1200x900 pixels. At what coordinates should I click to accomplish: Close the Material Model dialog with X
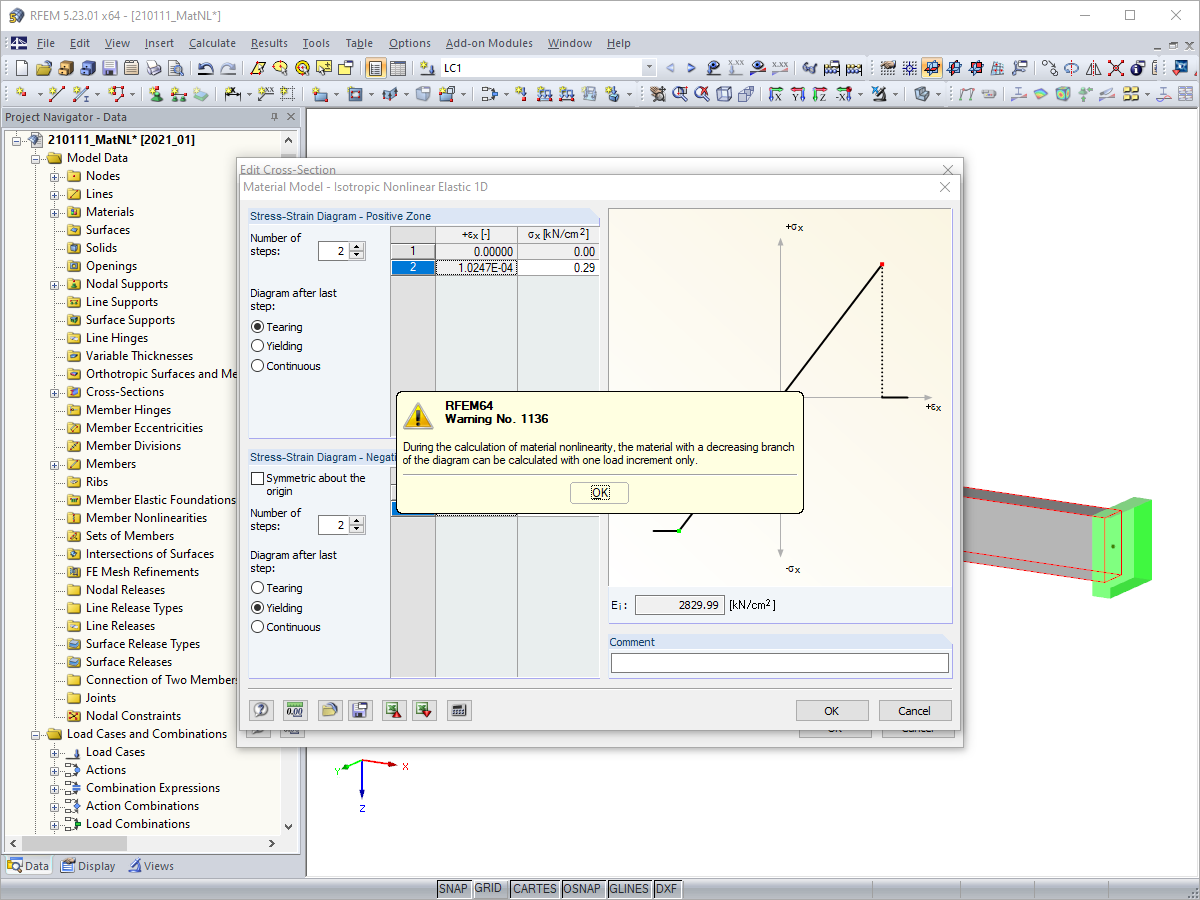click(945, 187)
